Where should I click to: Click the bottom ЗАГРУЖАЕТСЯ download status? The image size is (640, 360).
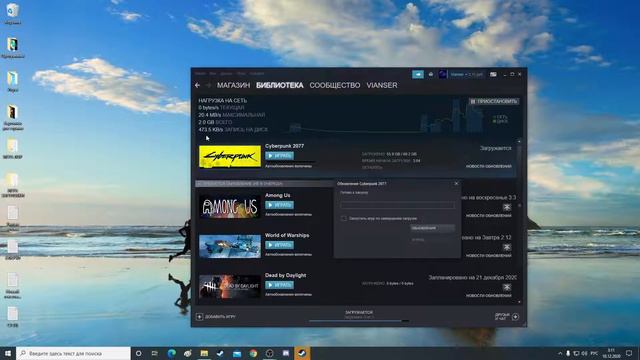[x=359, y=312]
